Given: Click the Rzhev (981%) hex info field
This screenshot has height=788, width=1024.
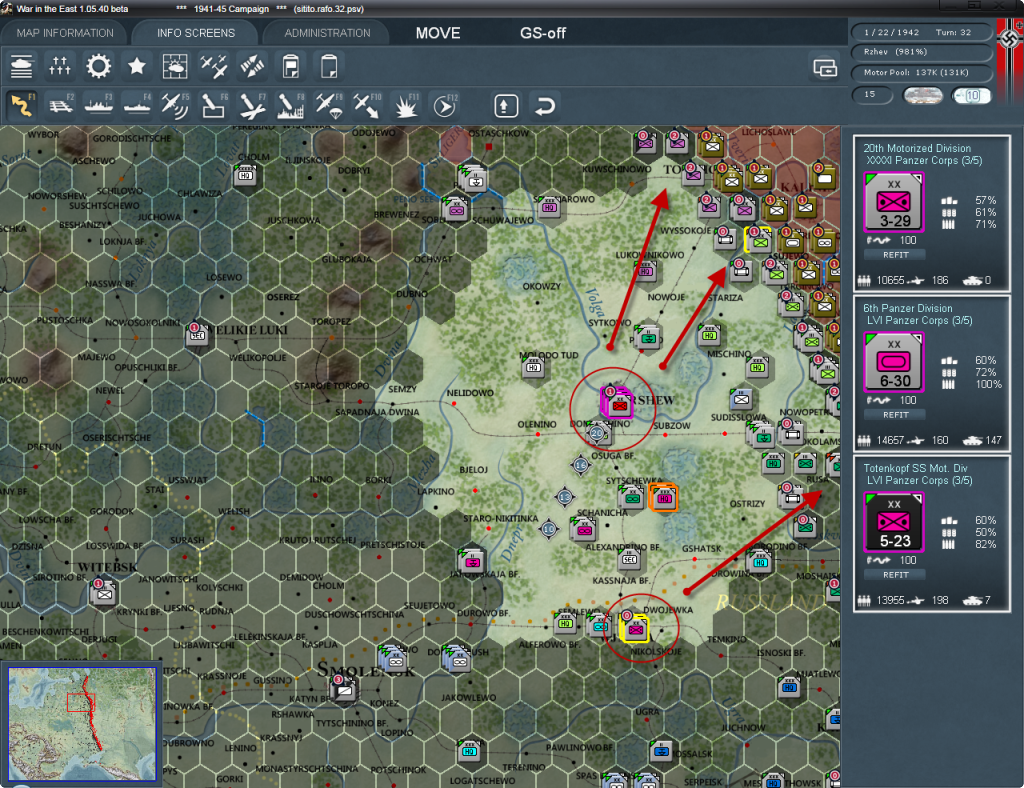Looking at the screenshot, I should (921, 52).
